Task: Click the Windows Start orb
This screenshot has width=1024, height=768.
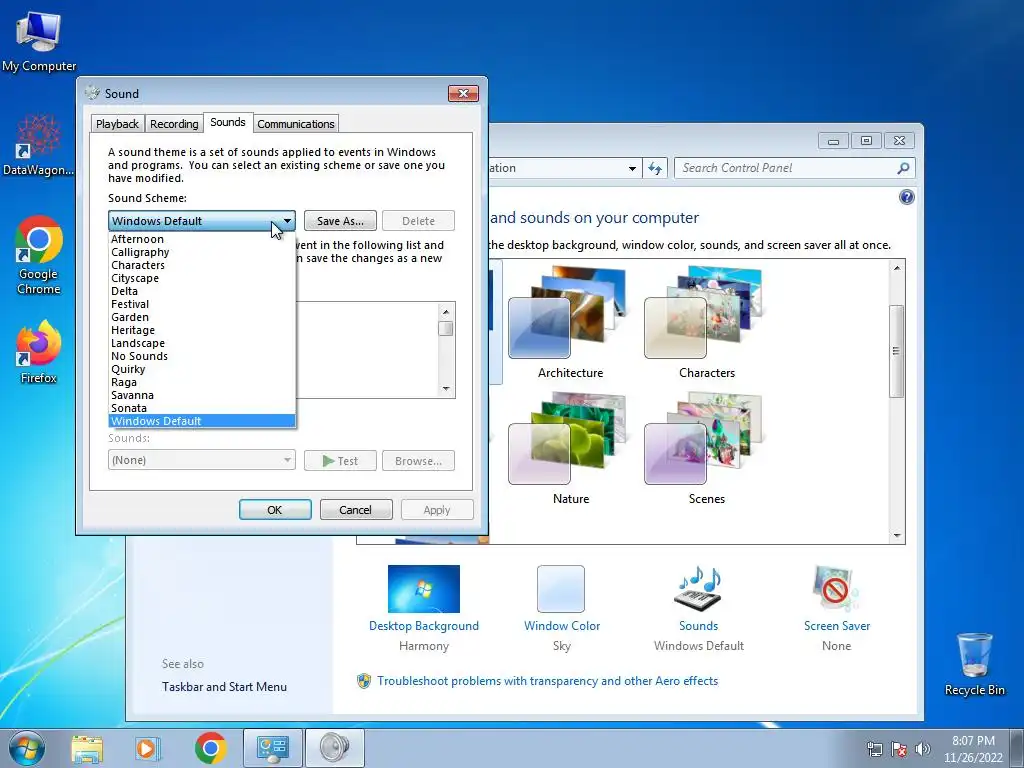Action: [x=27, y=748]
